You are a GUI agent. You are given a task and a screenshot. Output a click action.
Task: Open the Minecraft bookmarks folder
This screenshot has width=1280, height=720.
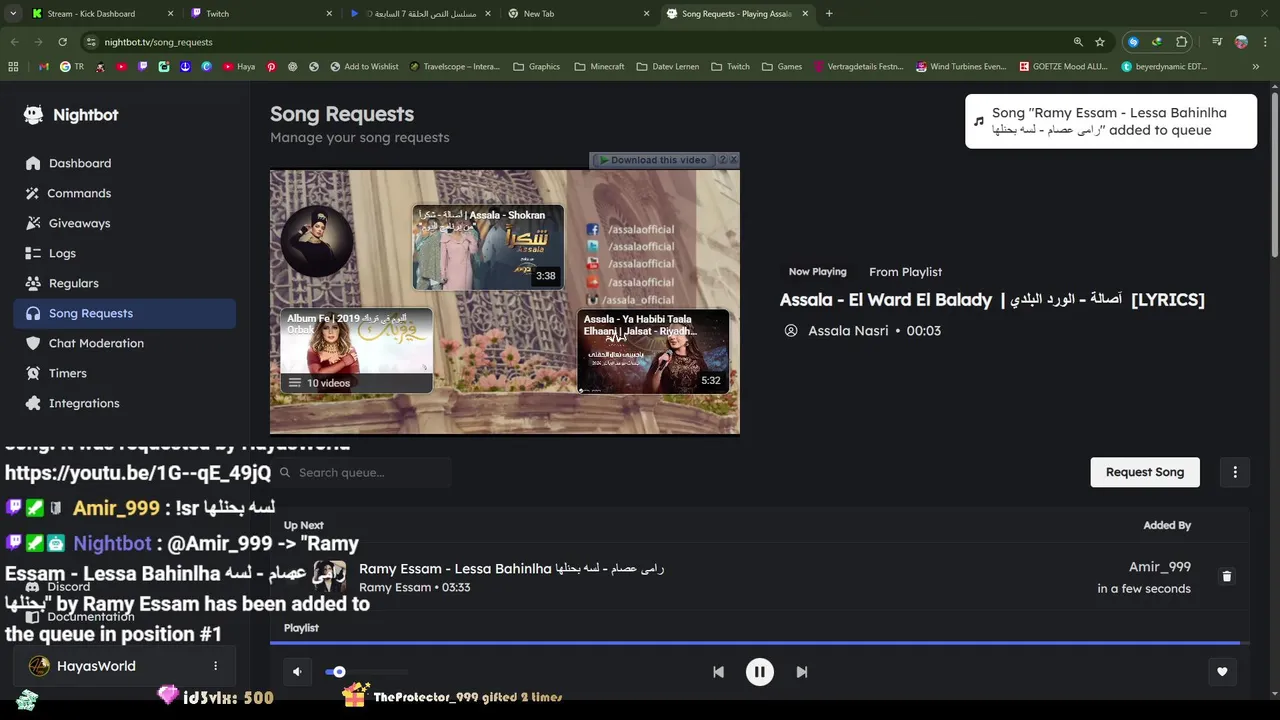600,67
